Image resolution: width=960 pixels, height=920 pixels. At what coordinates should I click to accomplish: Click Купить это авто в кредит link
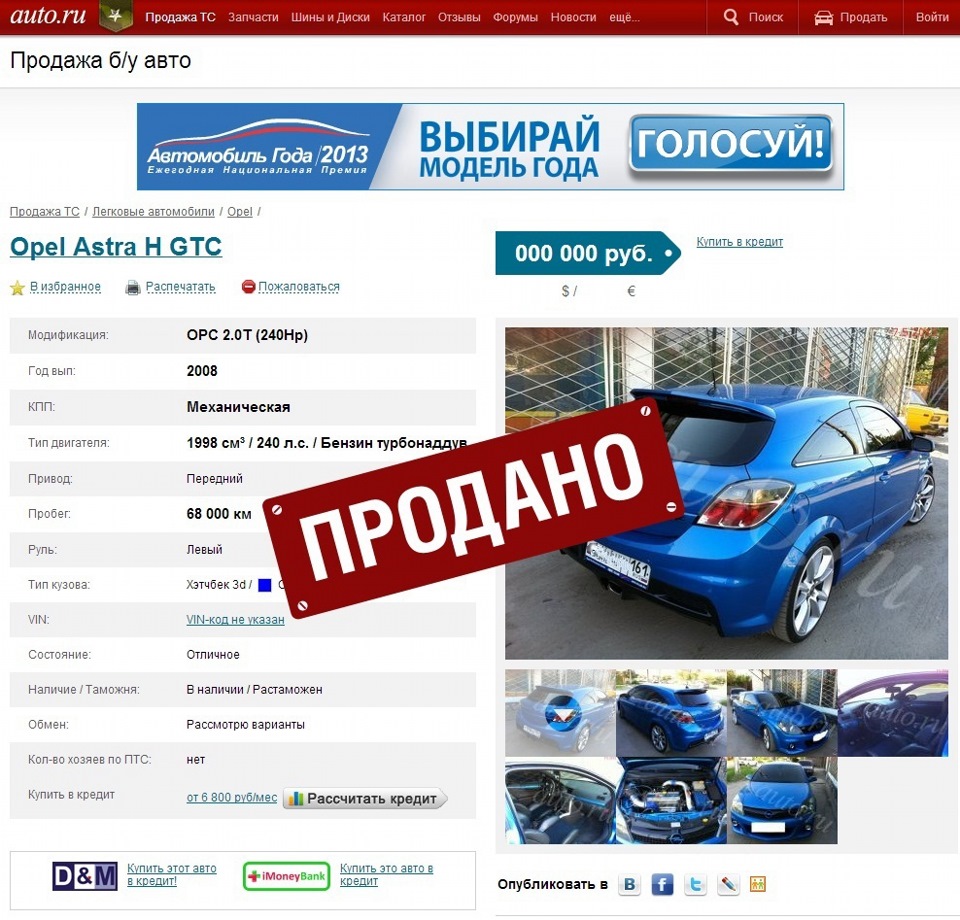[x=386, y=875]
